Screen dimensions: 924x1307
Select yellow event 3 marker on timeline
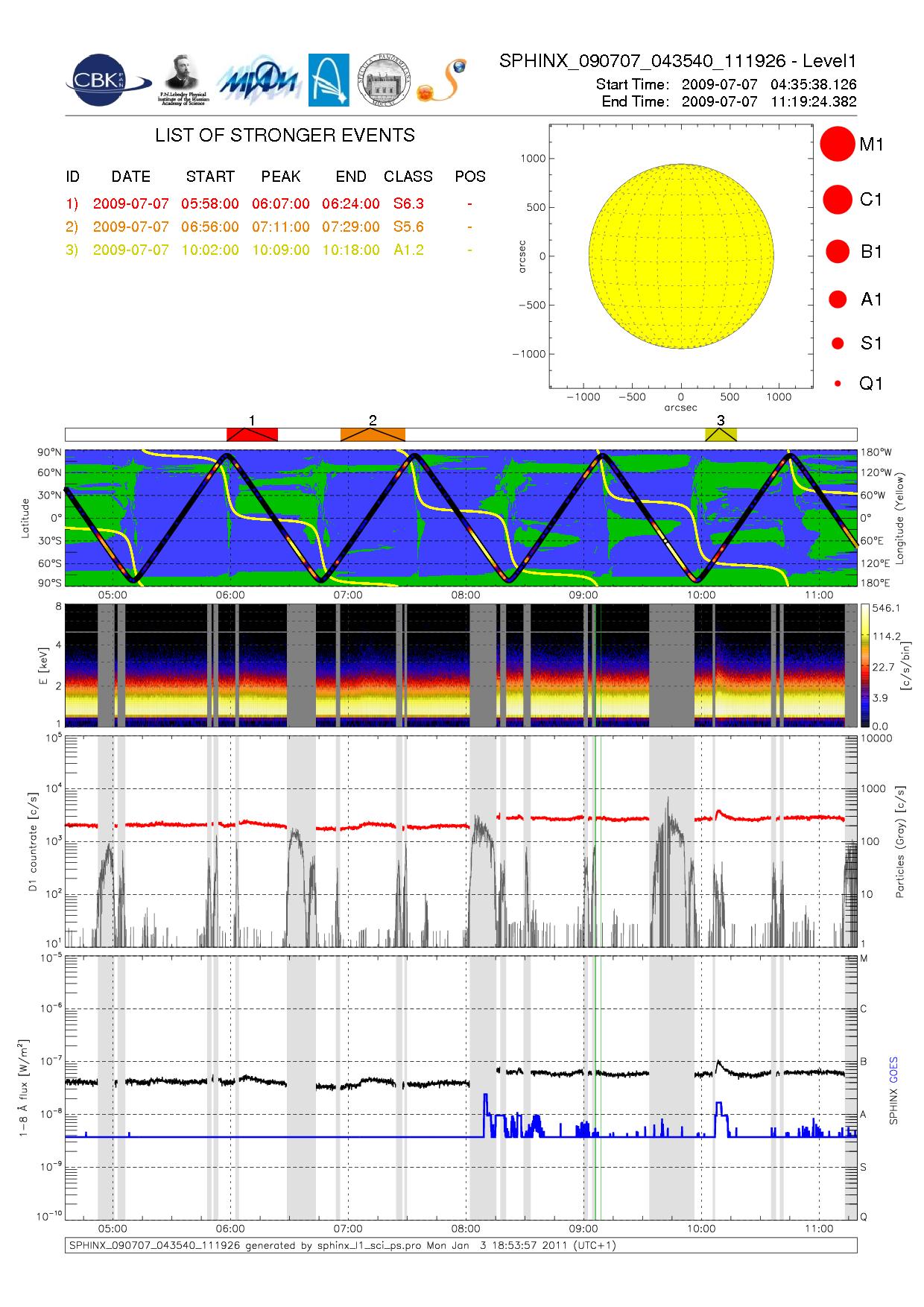point(721,434)
